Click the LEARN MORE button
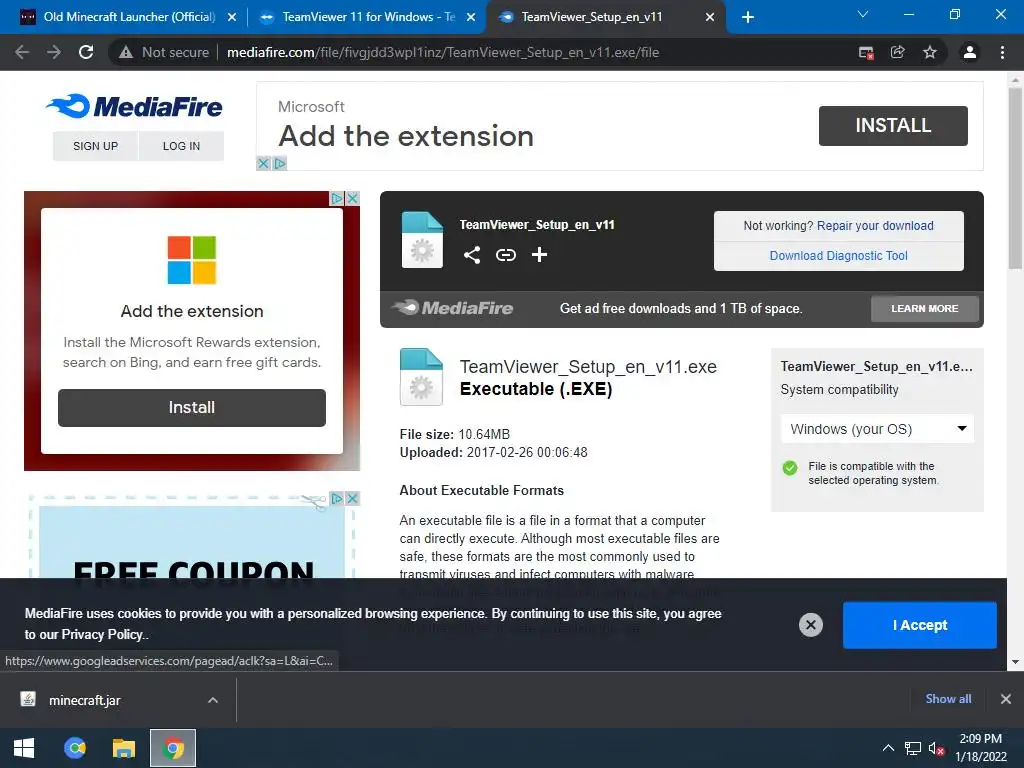 pyautogui.click(x=925, y=308)
